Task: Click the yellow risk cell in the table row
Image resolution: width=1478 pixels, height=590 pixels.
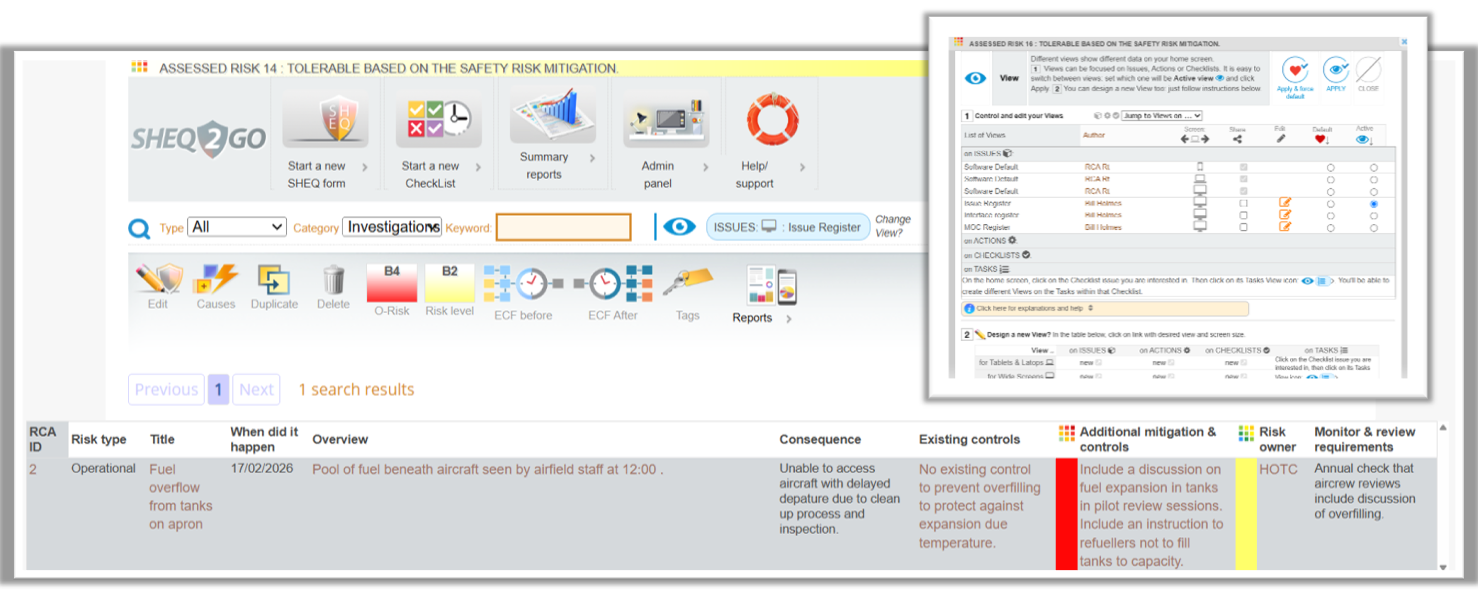Action: 1245,514
